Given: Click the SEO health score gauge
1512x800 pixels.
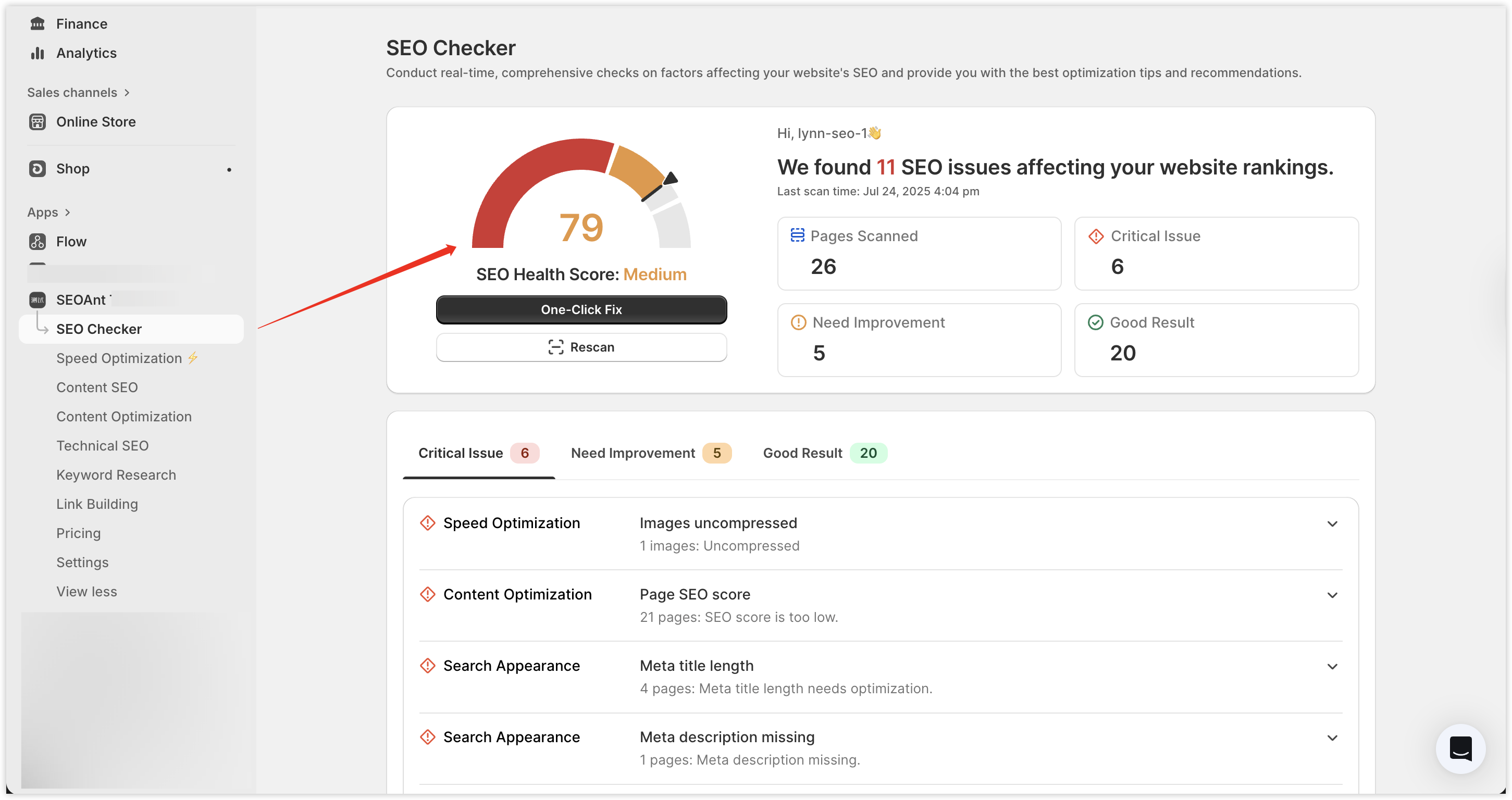Looking at the screenshot, I should pos(581,197).
